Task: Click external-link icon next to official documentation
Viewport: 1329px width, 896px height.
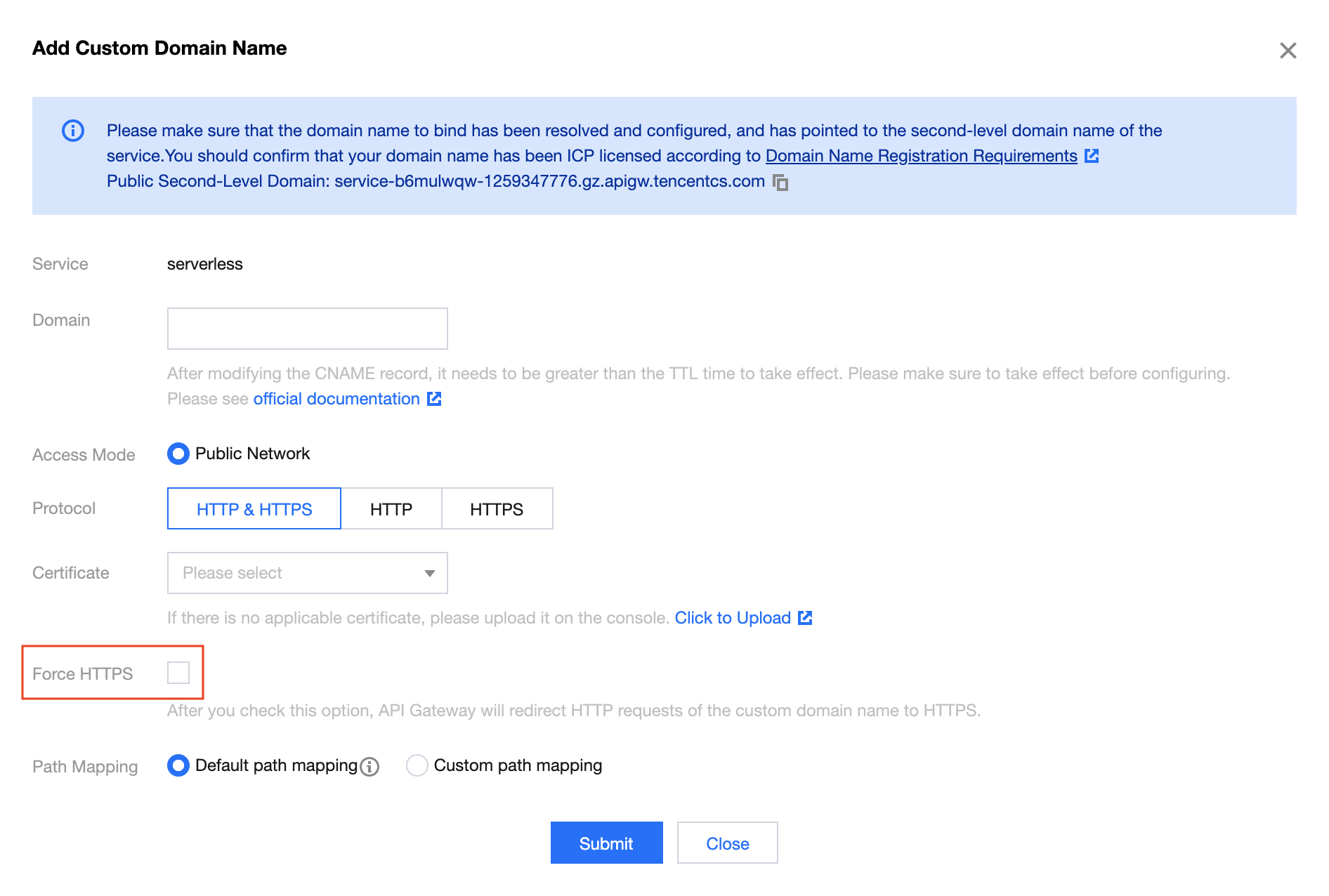Action: click(435, 399)
